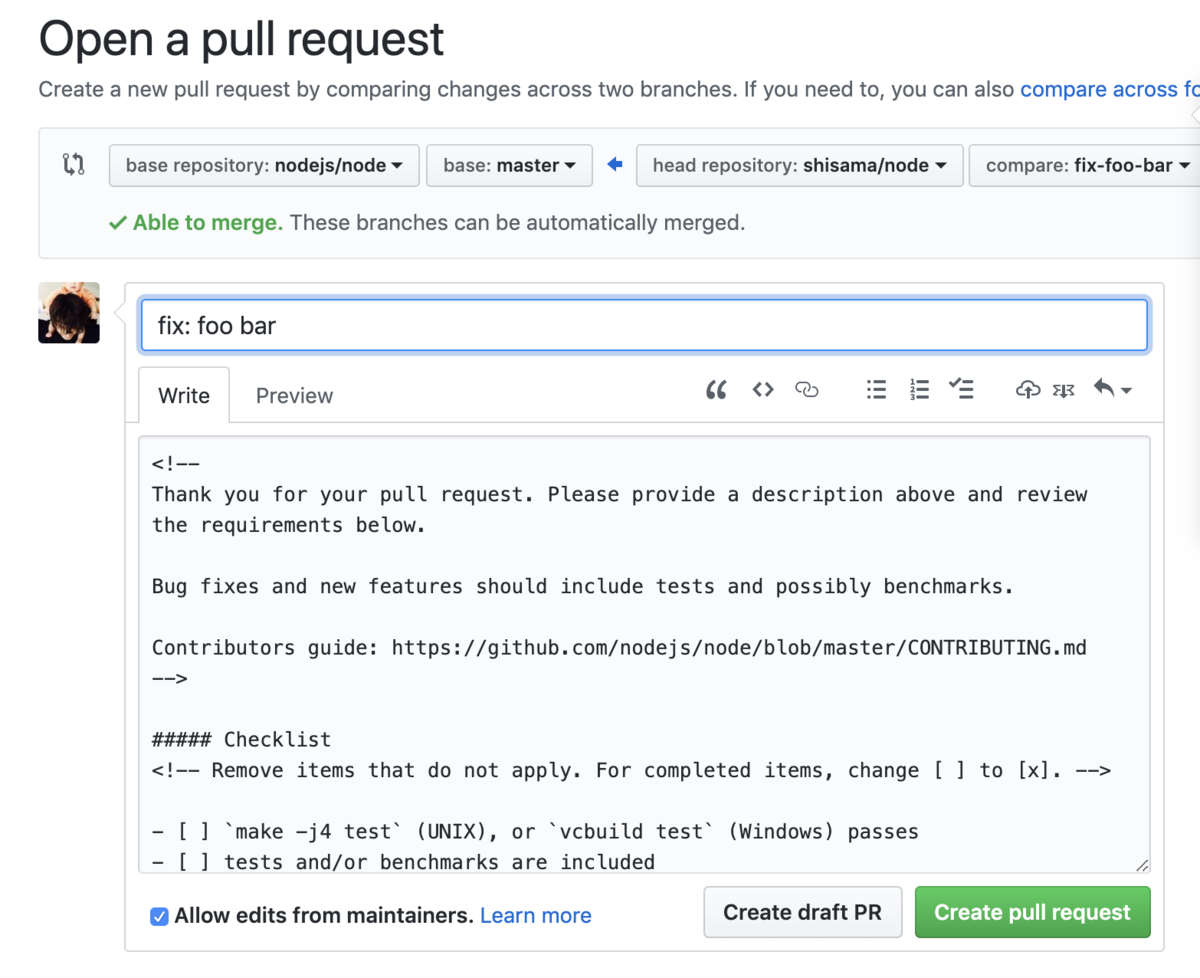Image resolution: width=1200 pixels, height=978 pixels.
Task: Open the Learn more link
Action: (x=535, y=916)
